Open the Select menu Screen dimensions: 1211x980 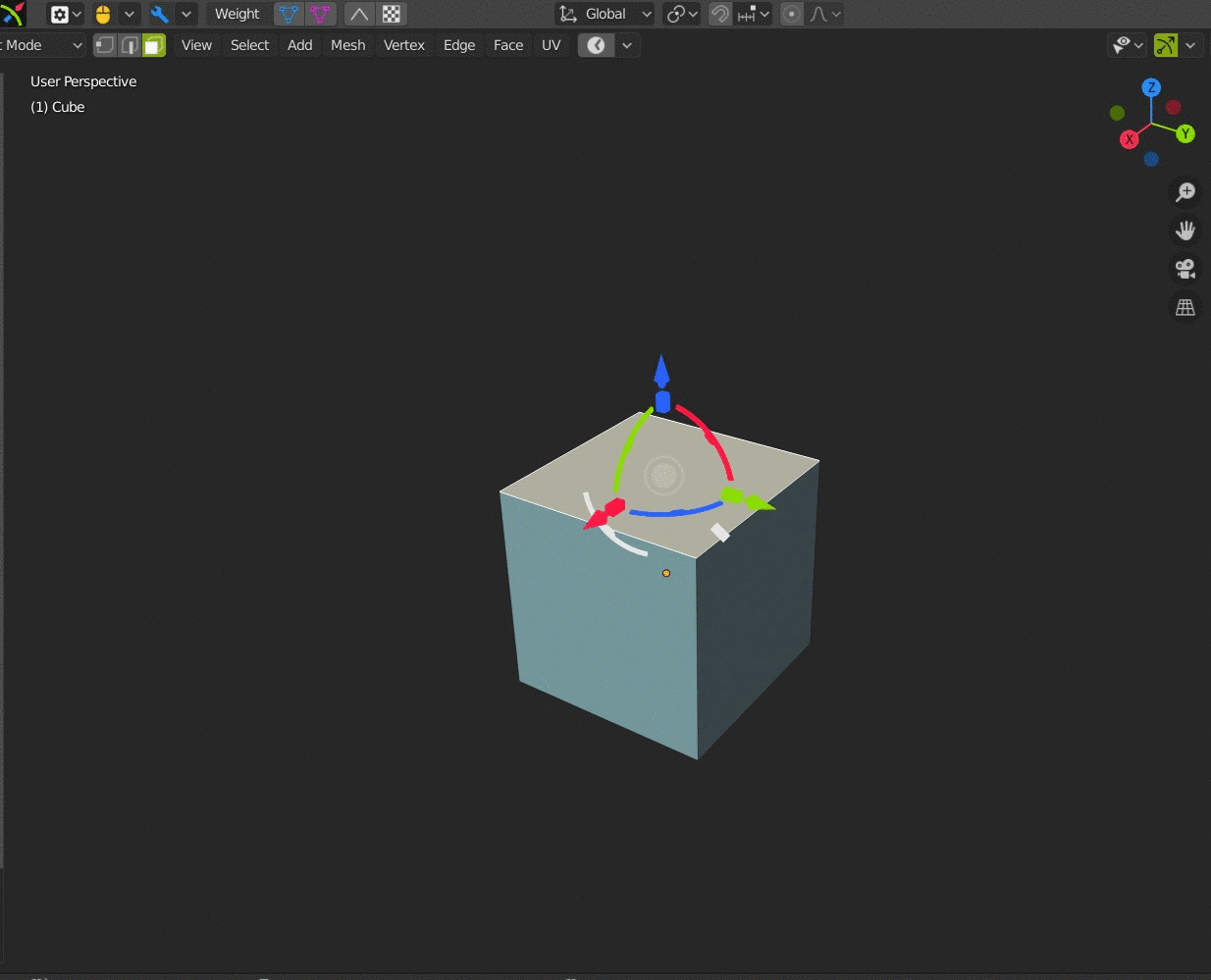(249, 45)
